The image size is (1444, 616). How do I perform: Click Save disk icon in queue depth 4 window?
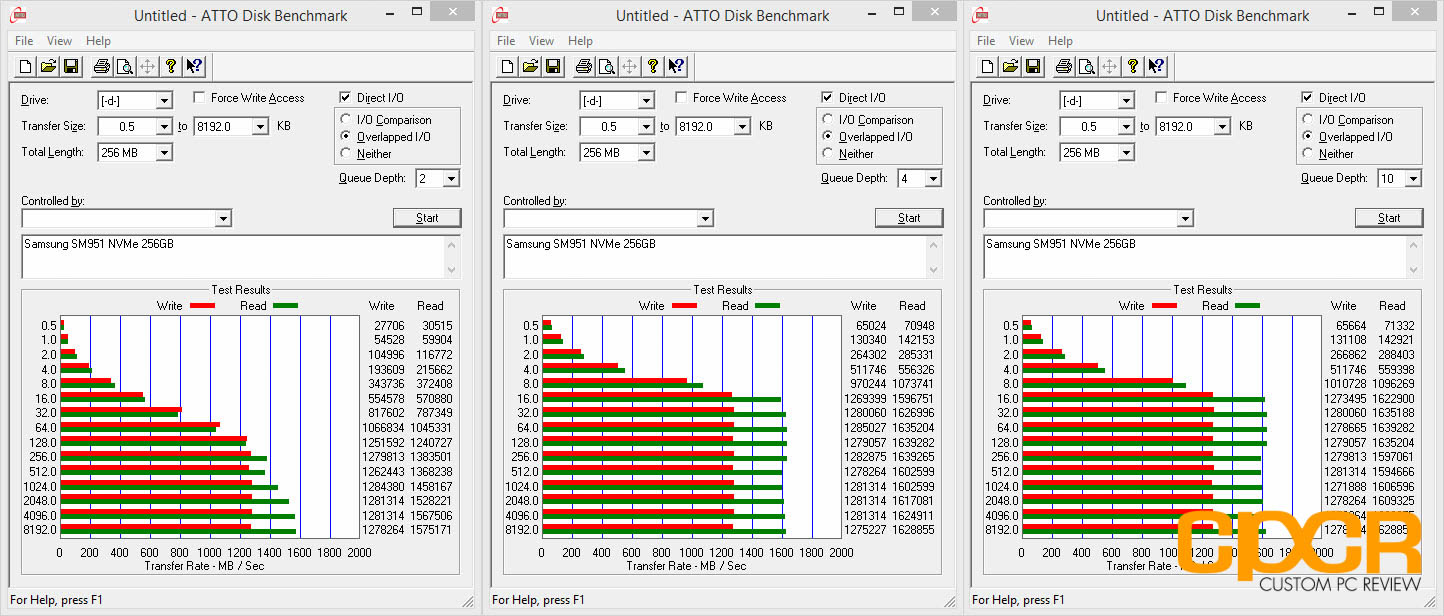[x=553, y=67]
